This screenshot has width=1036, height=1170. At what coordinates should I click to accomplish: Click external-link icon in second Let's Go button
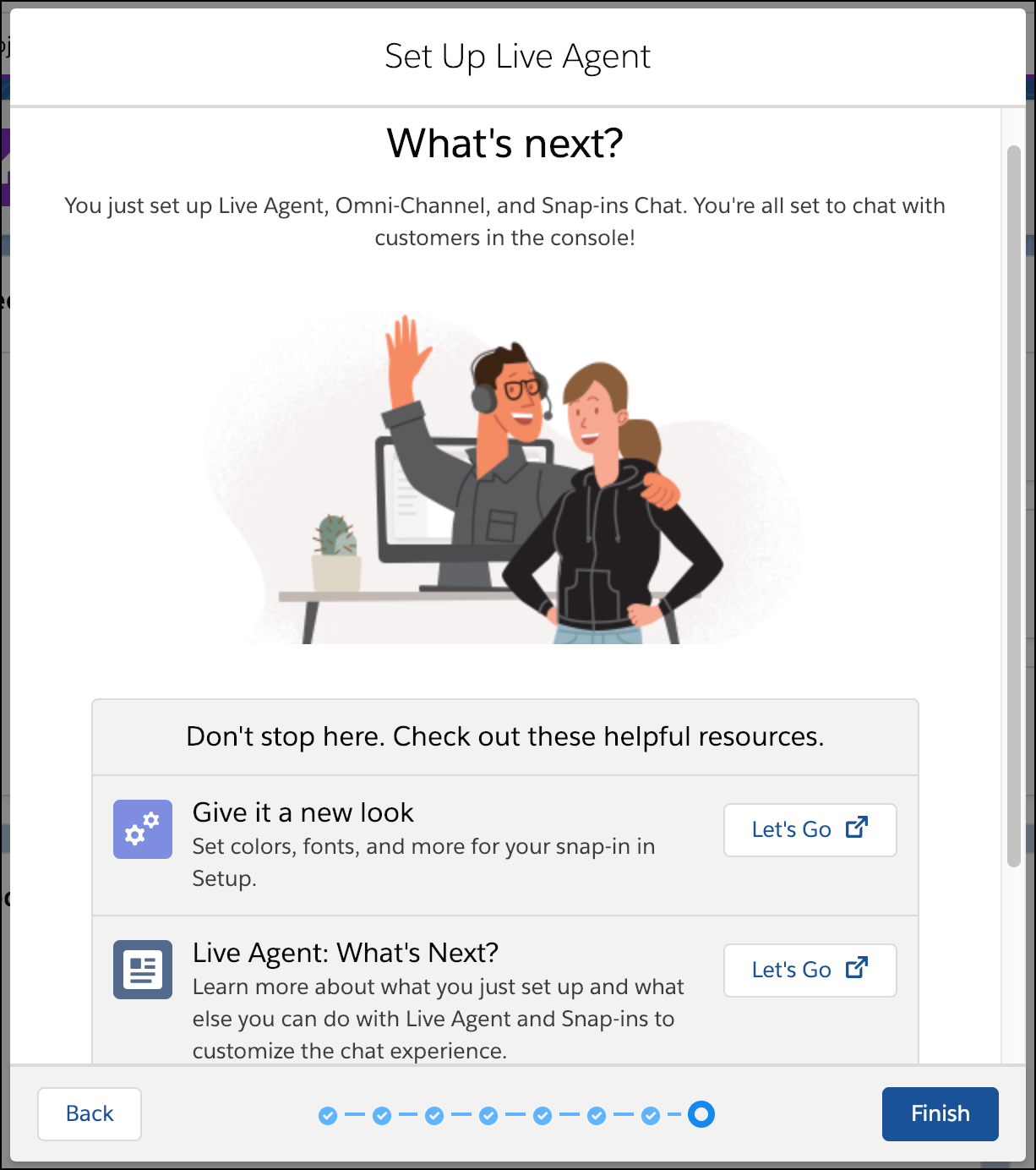[x=857, y=967]
